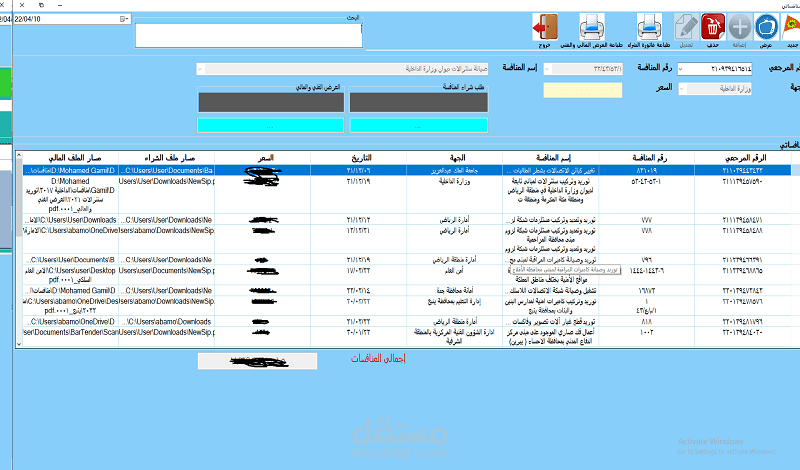
Task: Click the إسم المنافسة column header
Action: [551, 158]
